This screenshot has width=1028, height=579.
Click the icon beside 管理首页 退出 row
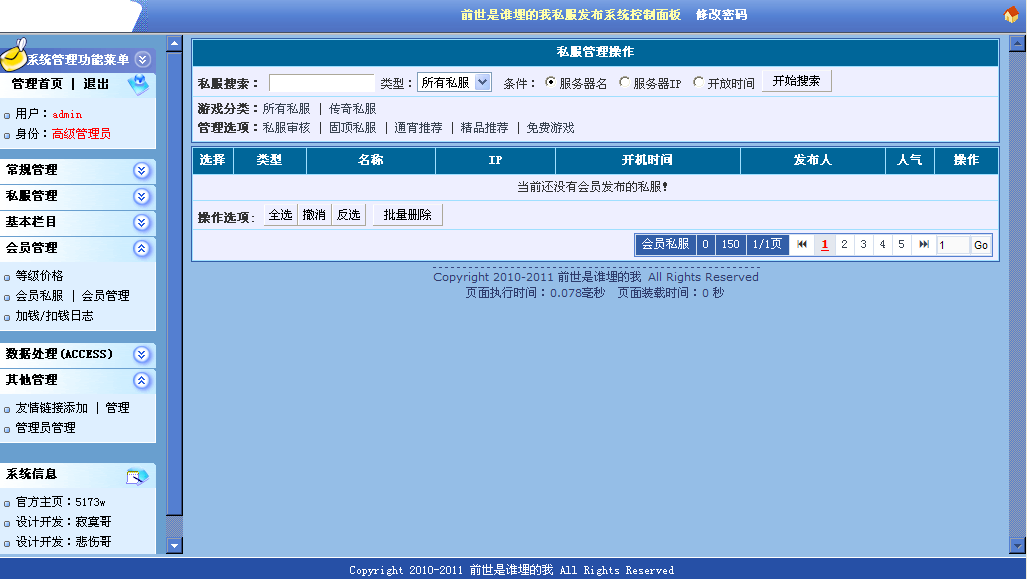[x=138, y=86]
